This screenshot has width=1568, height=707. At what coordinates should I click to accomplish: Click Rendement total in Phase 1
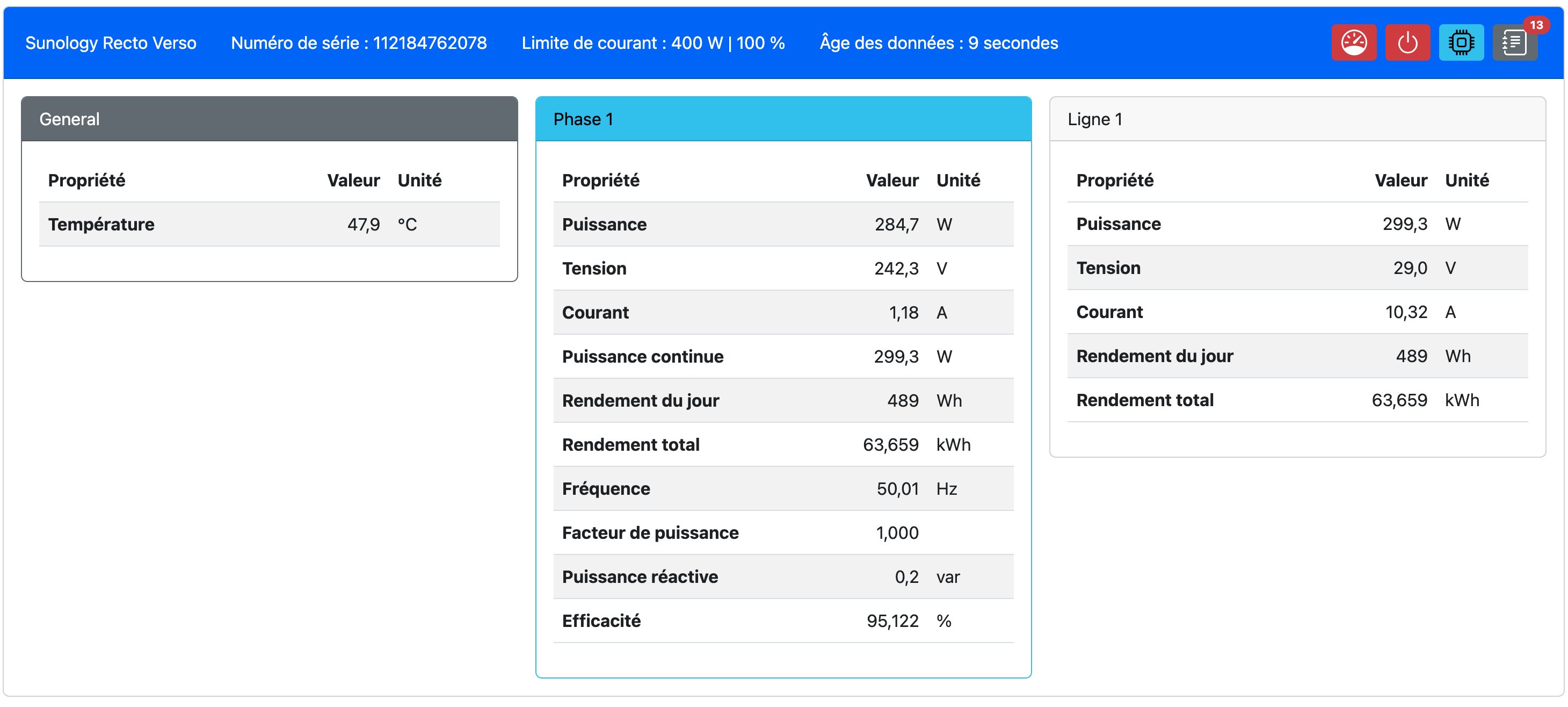(x=630, y=444)
